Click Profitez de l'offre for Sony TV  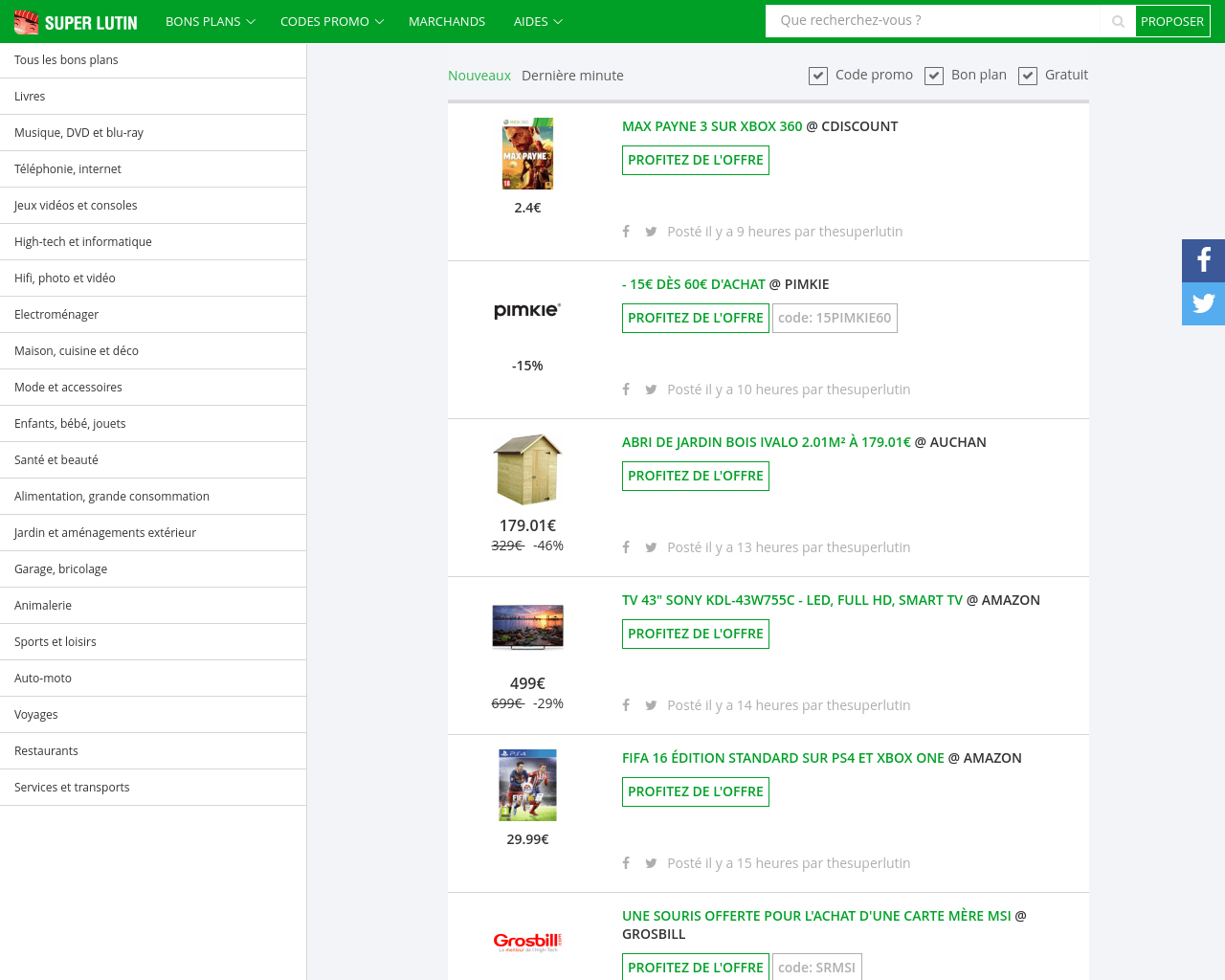(x=696, y=634)
